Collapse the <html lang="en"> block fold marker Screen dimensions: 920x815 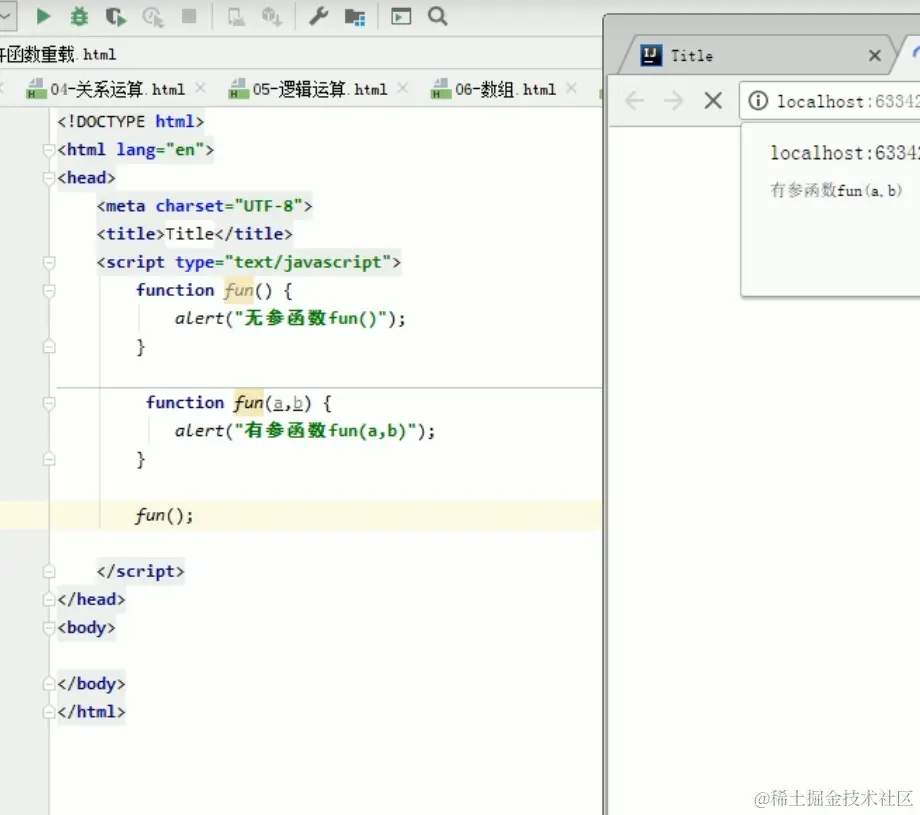(x=49, y=150)
